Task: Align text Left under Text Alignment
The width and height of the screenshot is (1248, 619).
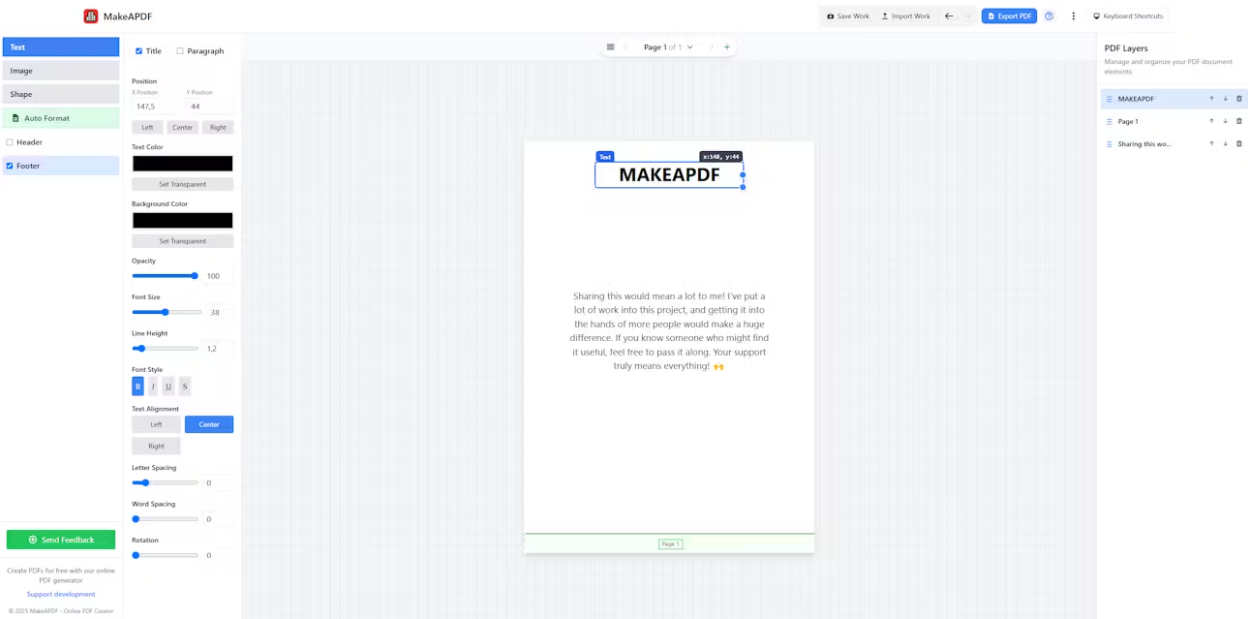Action: pyautogui.click(x=156, y=424)
